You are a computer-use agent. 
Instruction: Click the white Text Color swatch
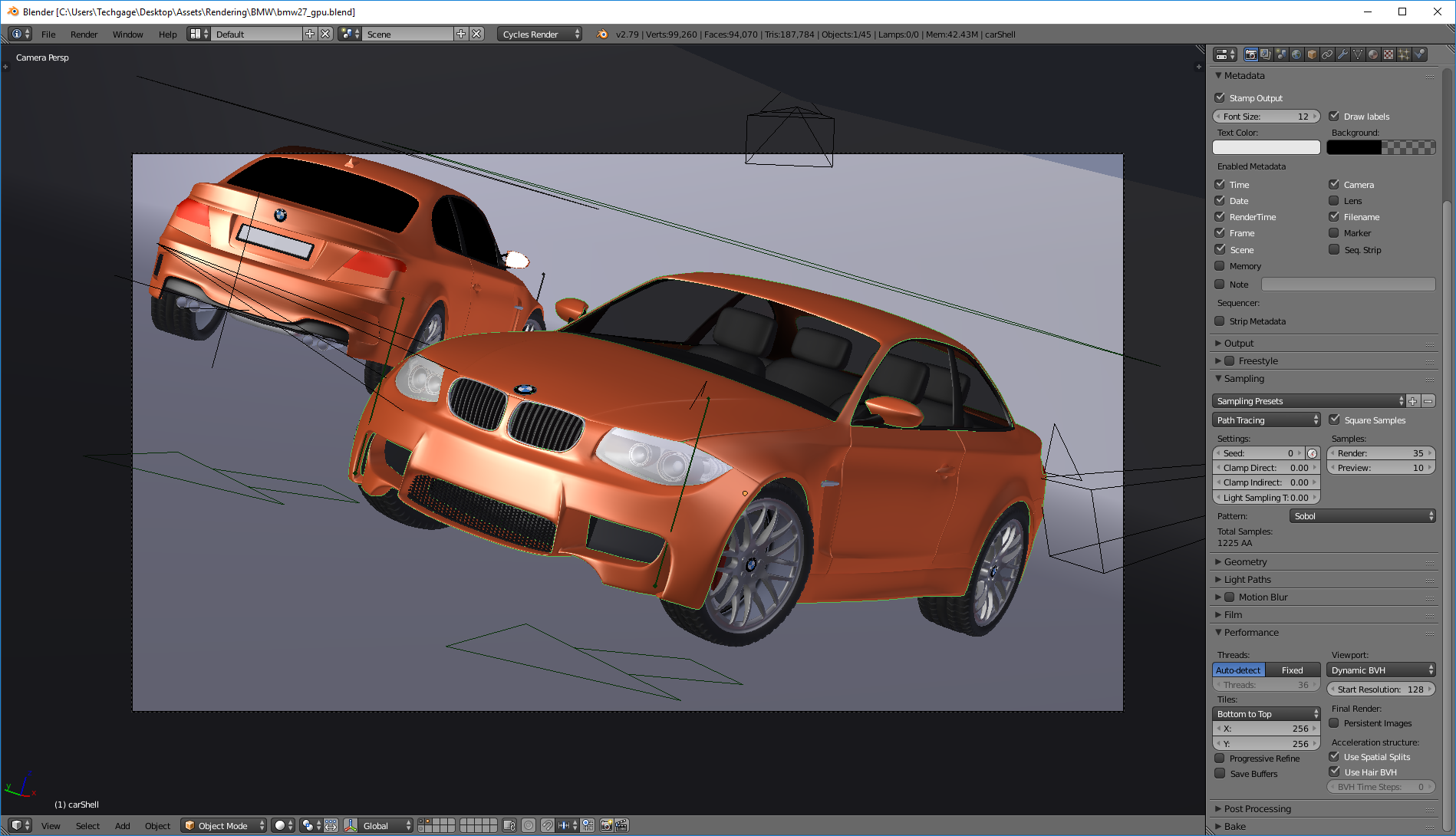[x=1267, y=147]
